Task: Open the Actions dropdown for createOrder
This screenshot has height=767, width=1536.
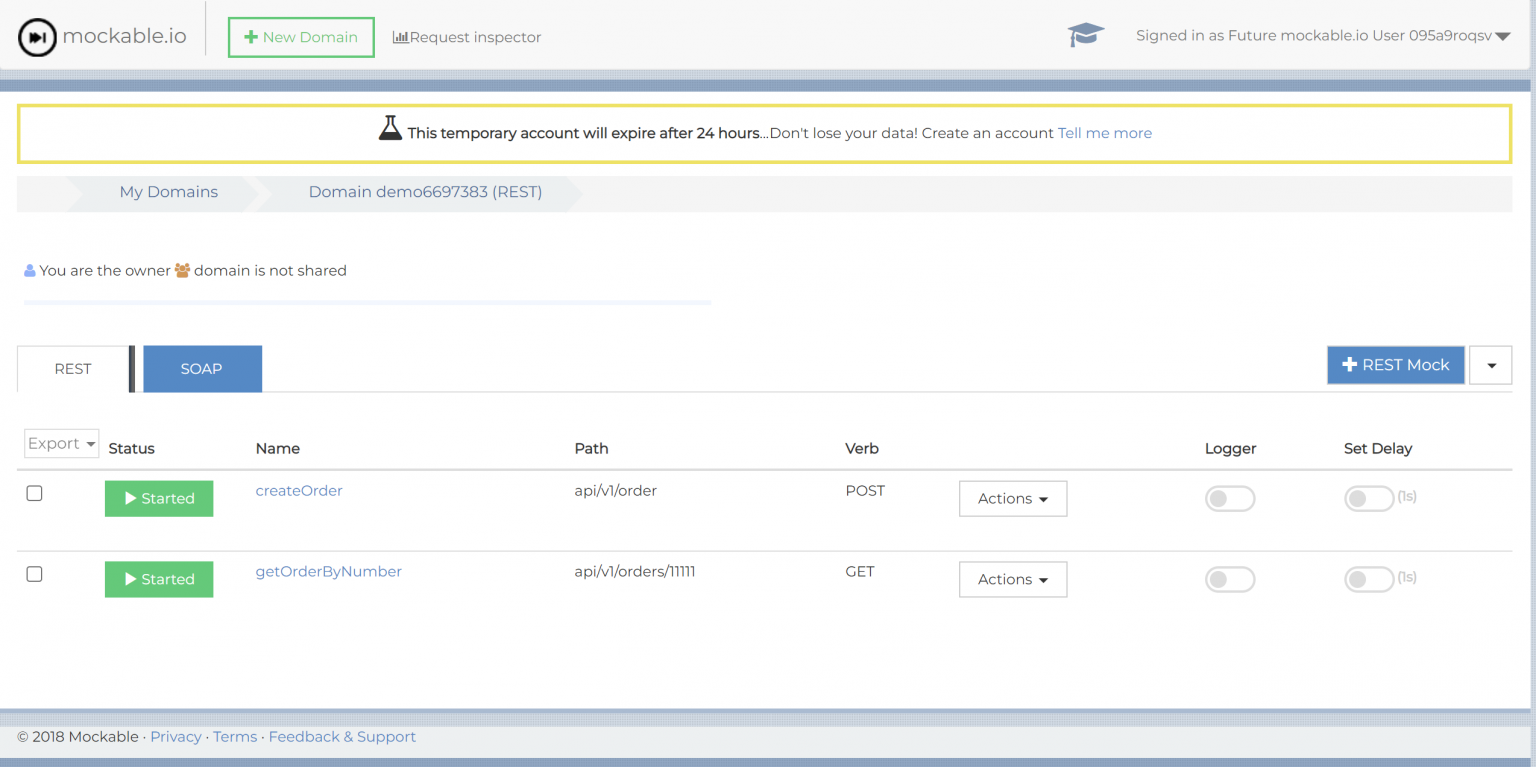Action: click(1013, 498)
